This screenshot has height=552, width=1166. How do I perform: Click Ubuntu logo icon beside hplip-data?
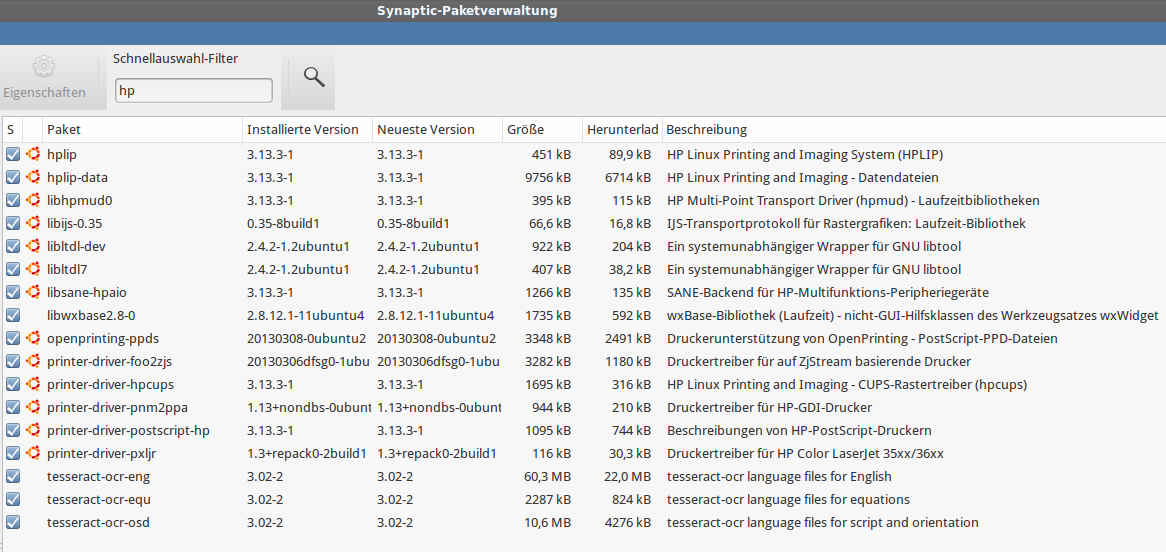click(33, 178)
